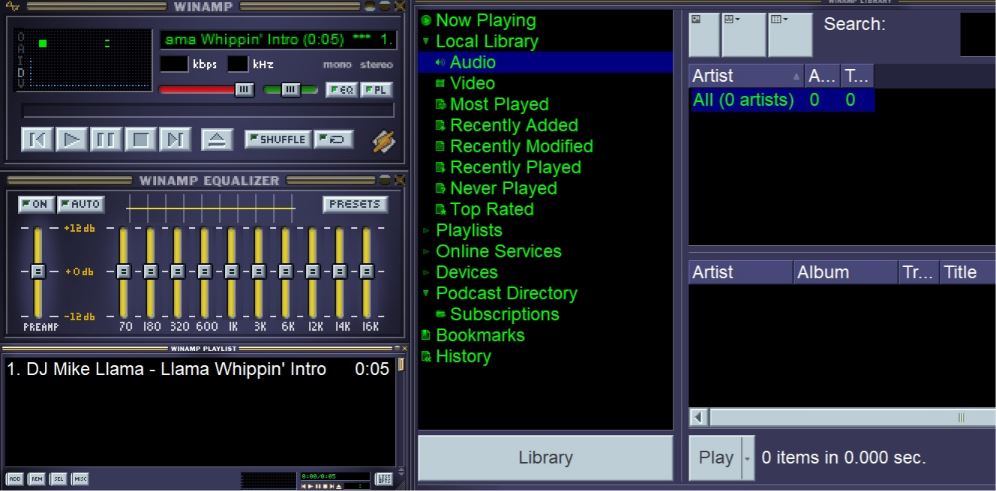
Task: Click the balance slider handle
Action: coord(291,90)
